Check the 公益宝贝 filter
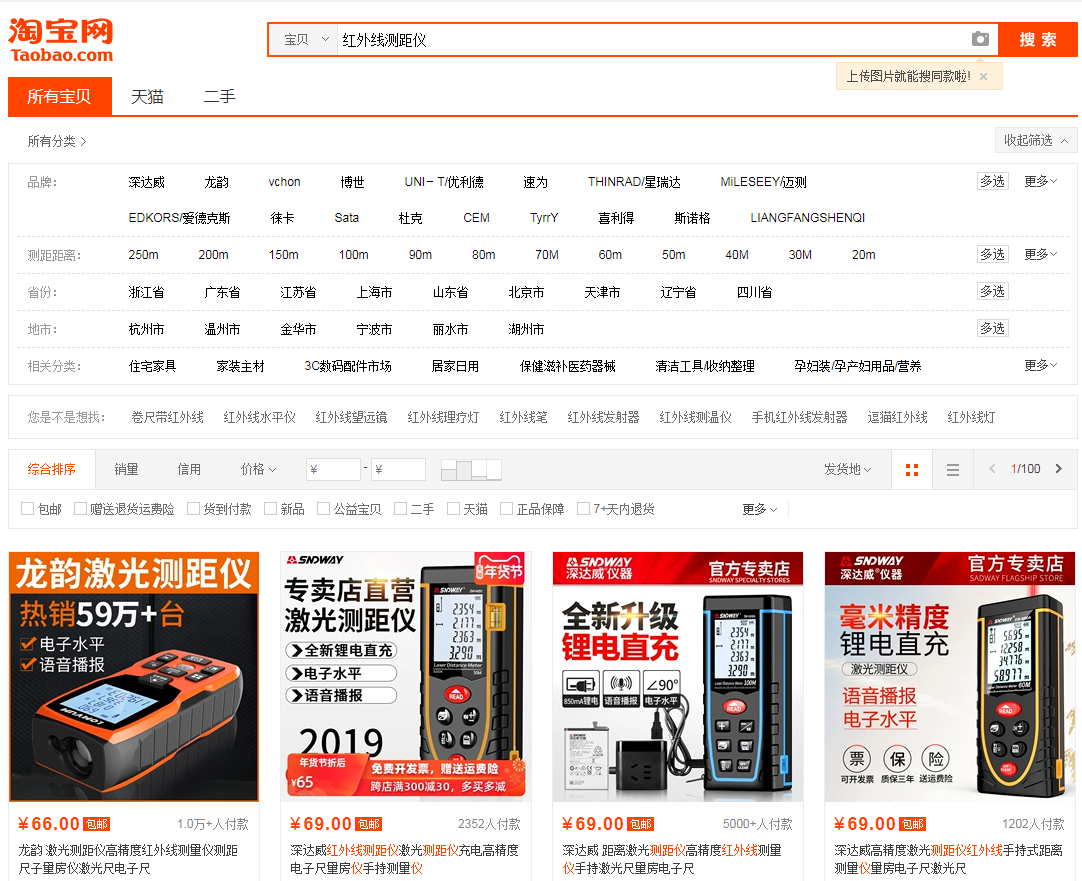Image resolution: width=1082 pixels, height=881 pixels. tap(323, 508)
